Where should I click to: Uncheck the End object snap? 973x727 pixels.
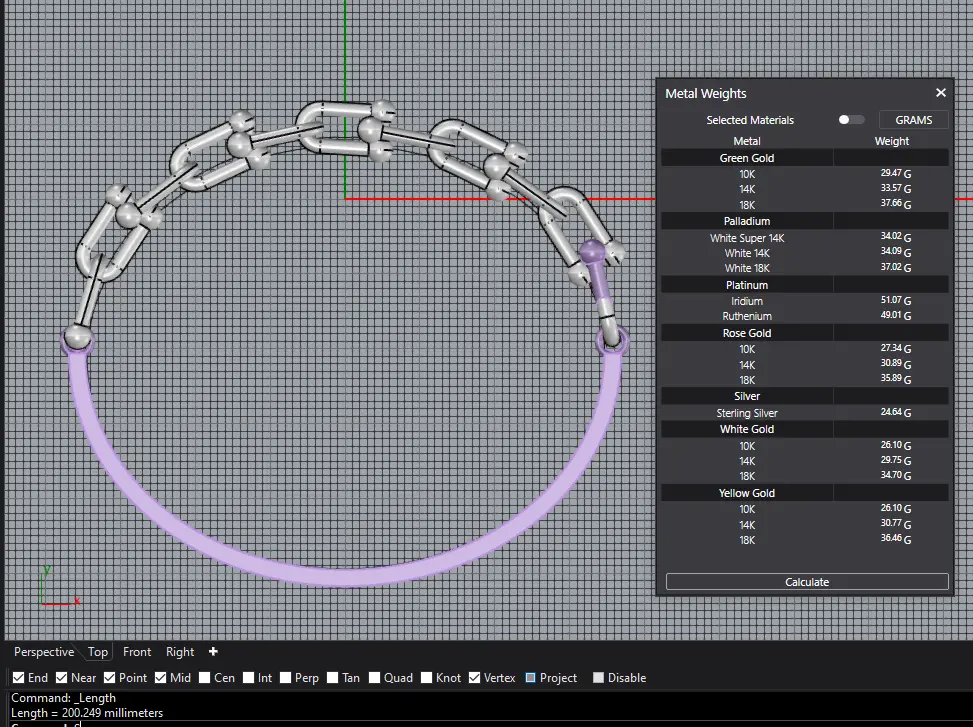point(18,678)
